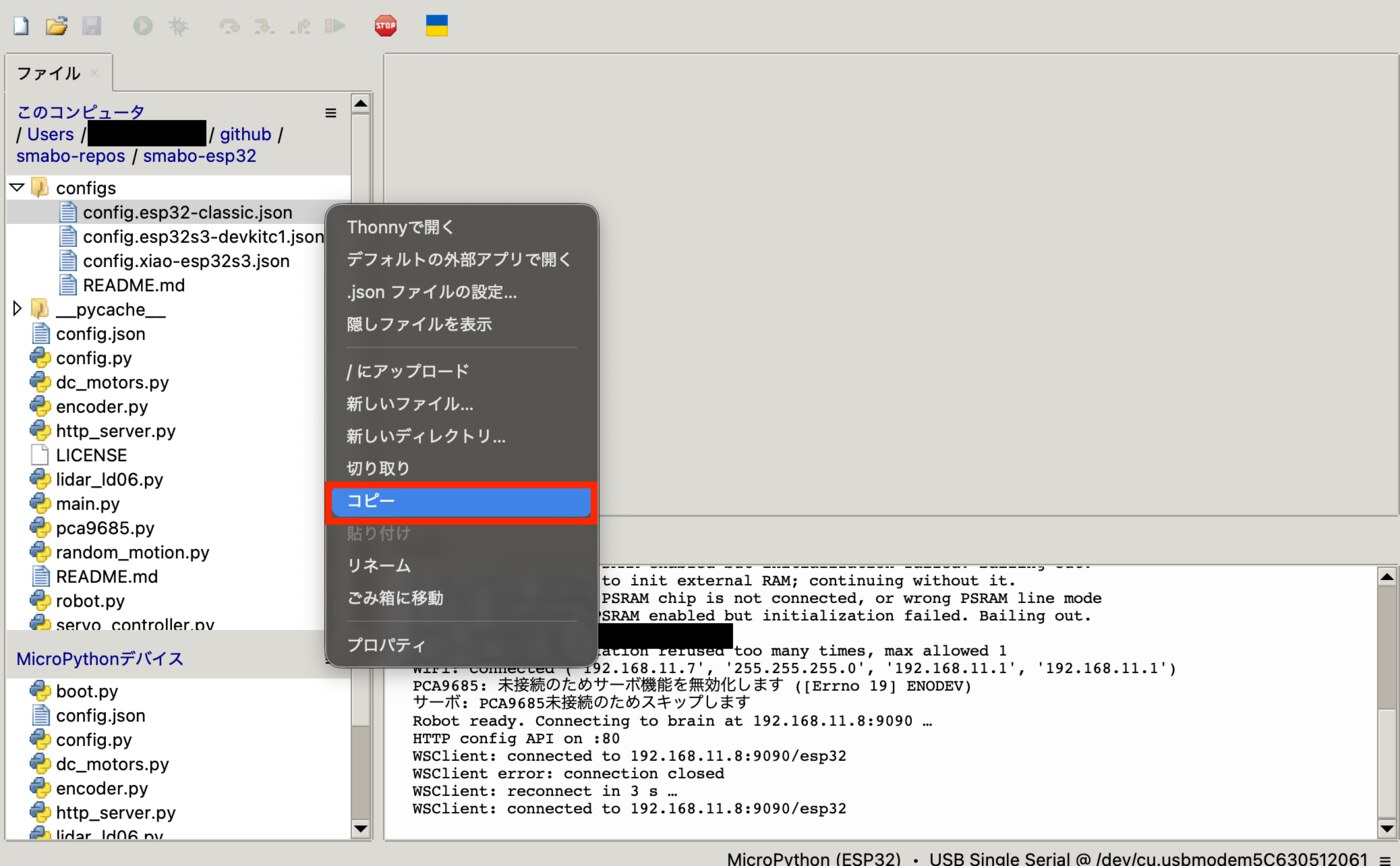Image resolution: width=1400 pixels, height=866 pixels.
Task: Click the Resume toolbar icon
Action: pyautogui.click(x=335, y=26)
